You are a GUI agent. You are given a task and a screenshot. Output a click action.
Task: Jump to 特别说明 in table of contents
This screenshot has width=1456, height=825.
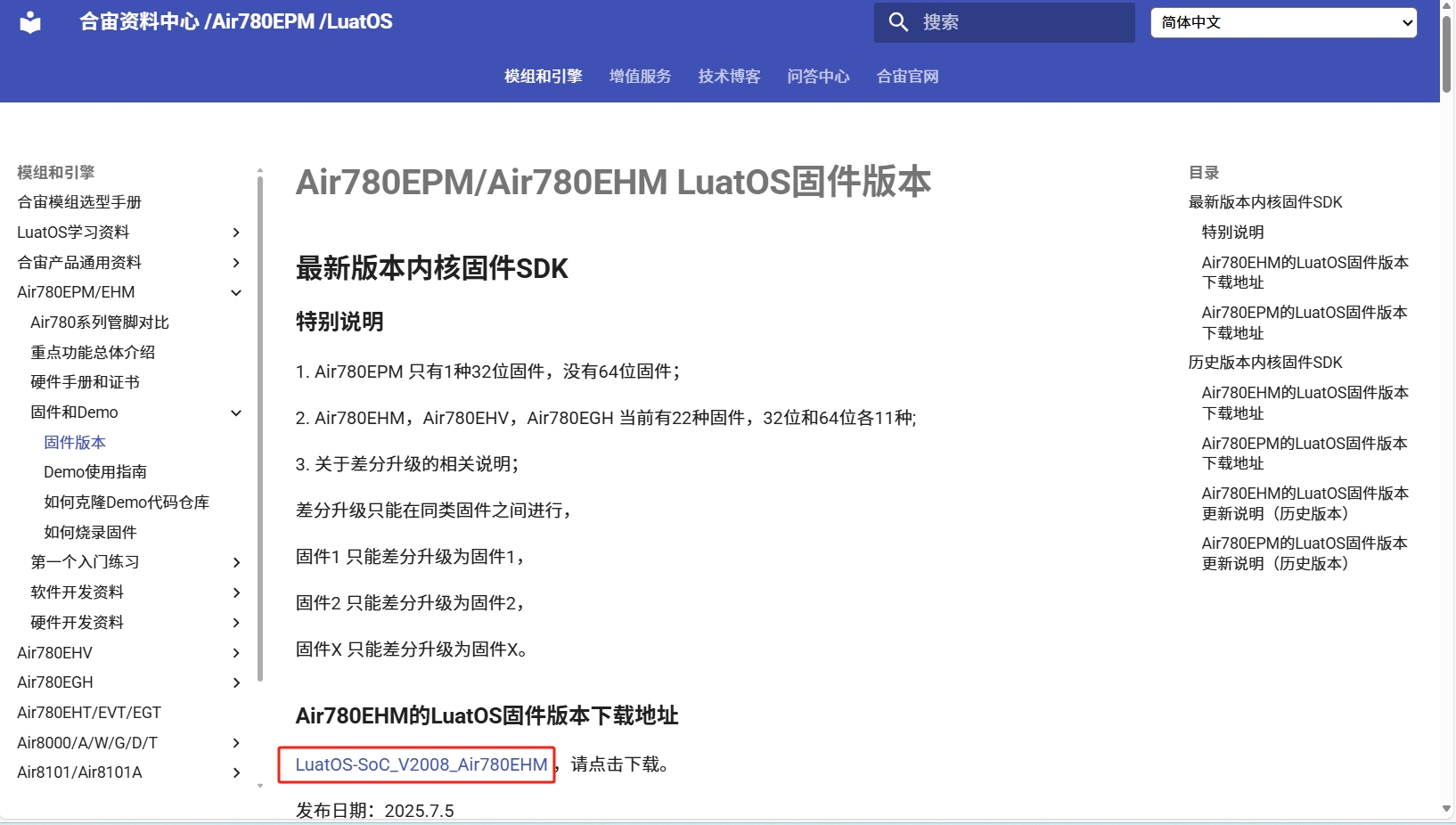tap(1232, 233)
